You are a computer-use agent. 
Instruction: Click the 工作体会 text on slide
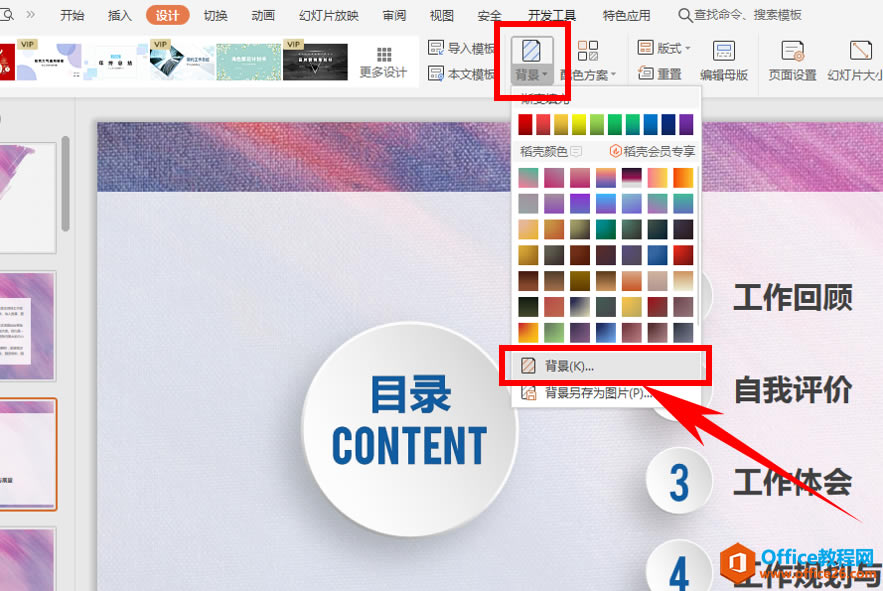pos(792,482)
